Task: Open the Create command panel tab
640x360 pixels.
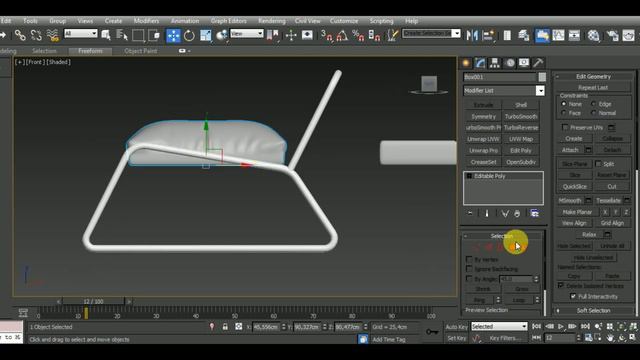Action: (x=466, y=63)
